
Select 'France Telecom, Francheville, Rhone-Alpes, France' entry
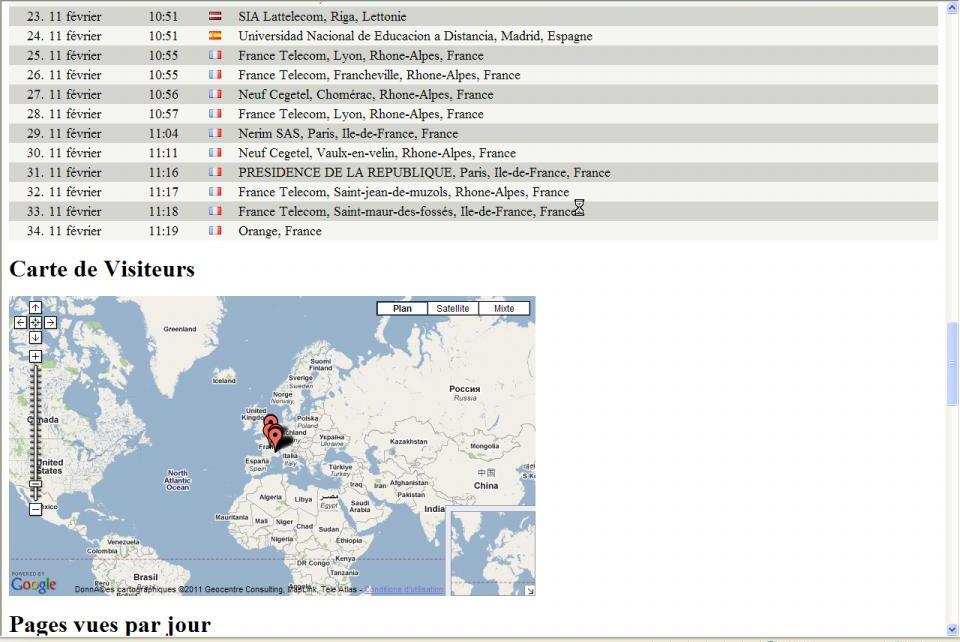[x=379, y=75]
